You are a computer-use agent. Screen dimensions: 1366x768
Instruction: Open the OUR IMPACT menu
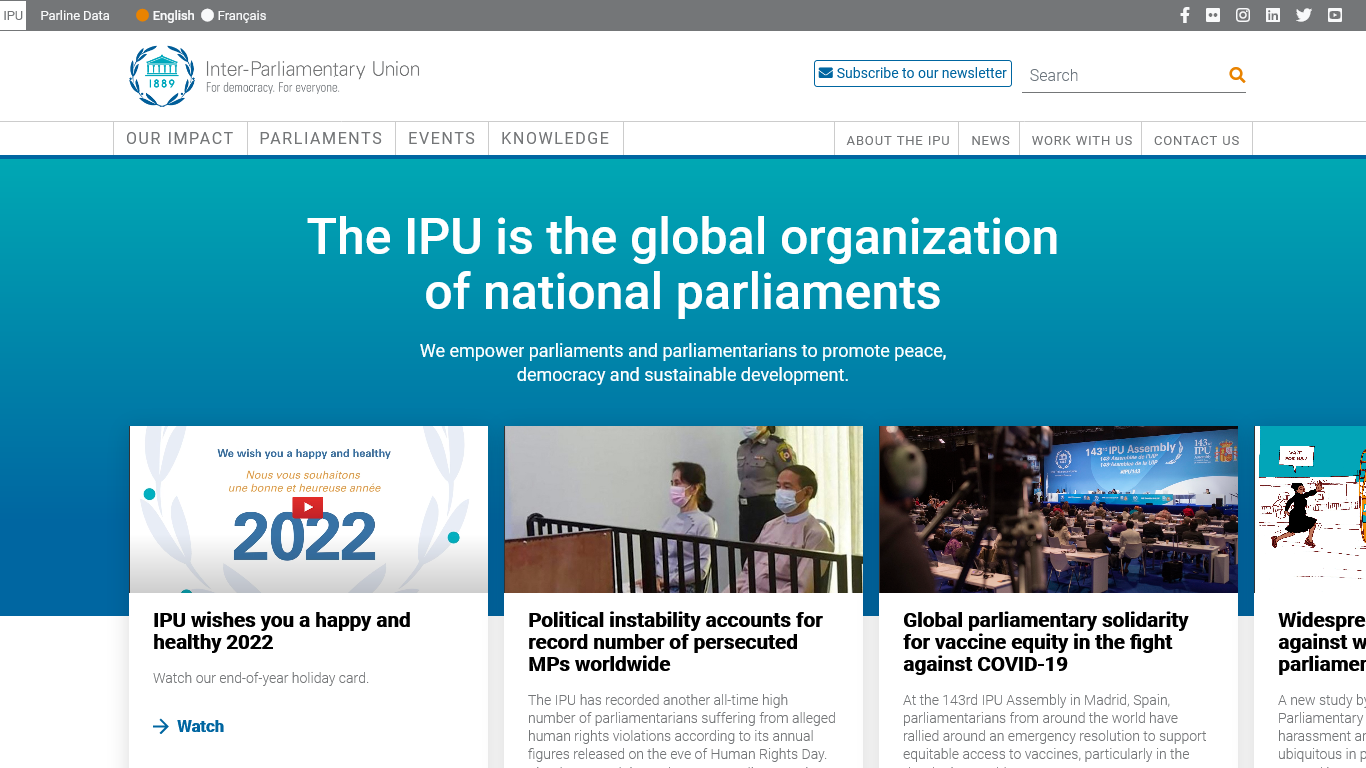tap(180, 139)
